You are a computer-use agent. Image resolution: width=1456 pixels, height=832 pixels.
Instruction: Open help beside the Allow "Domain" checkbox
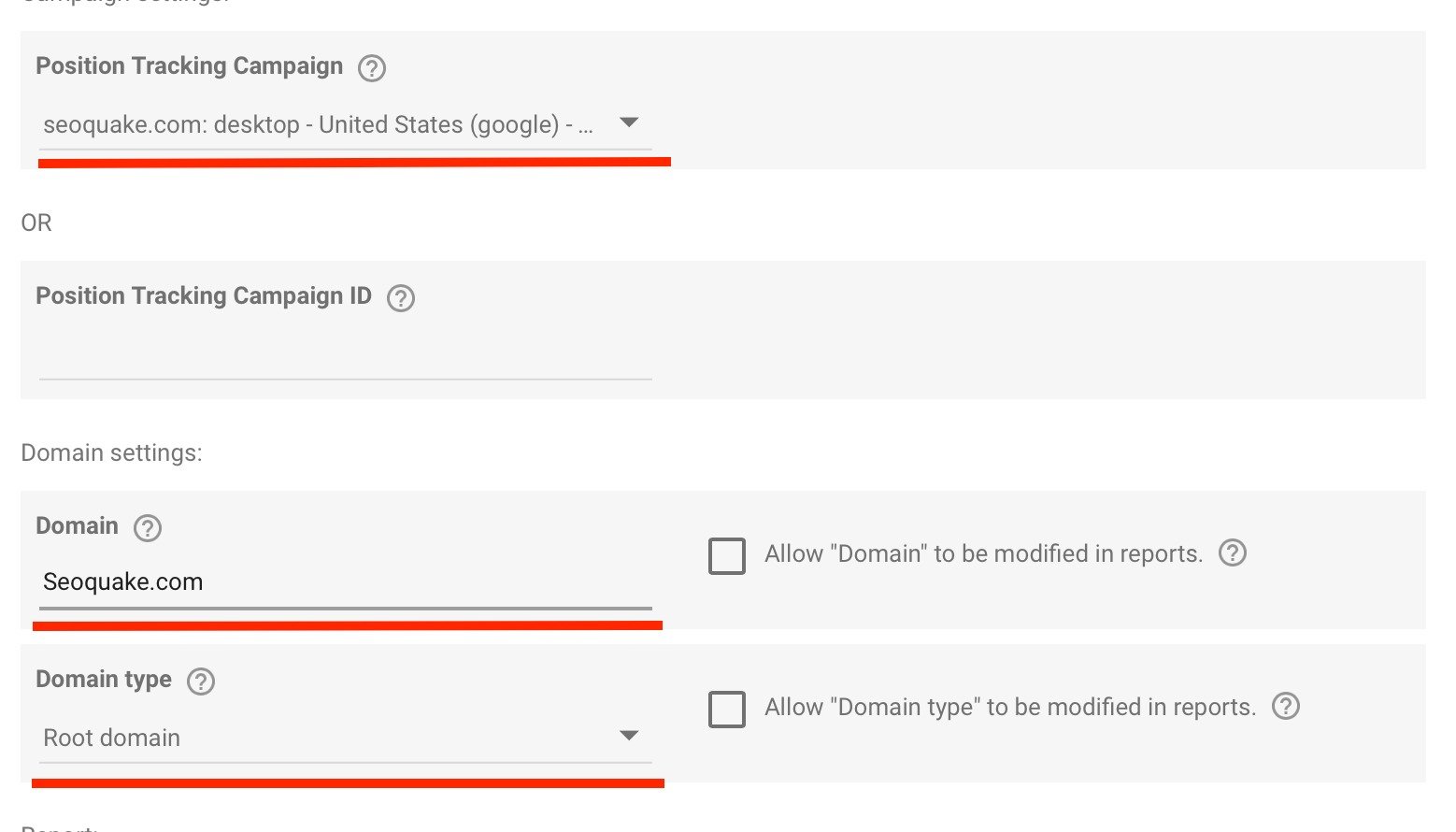click(1232, 553)
